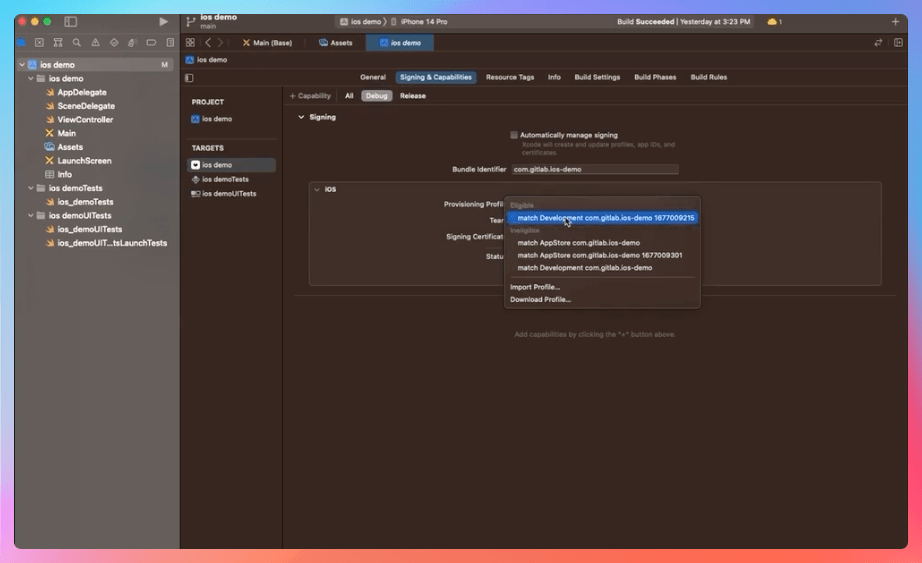Open the find navigator magnifier icon
922x563 pixels.
coord(76,42)
